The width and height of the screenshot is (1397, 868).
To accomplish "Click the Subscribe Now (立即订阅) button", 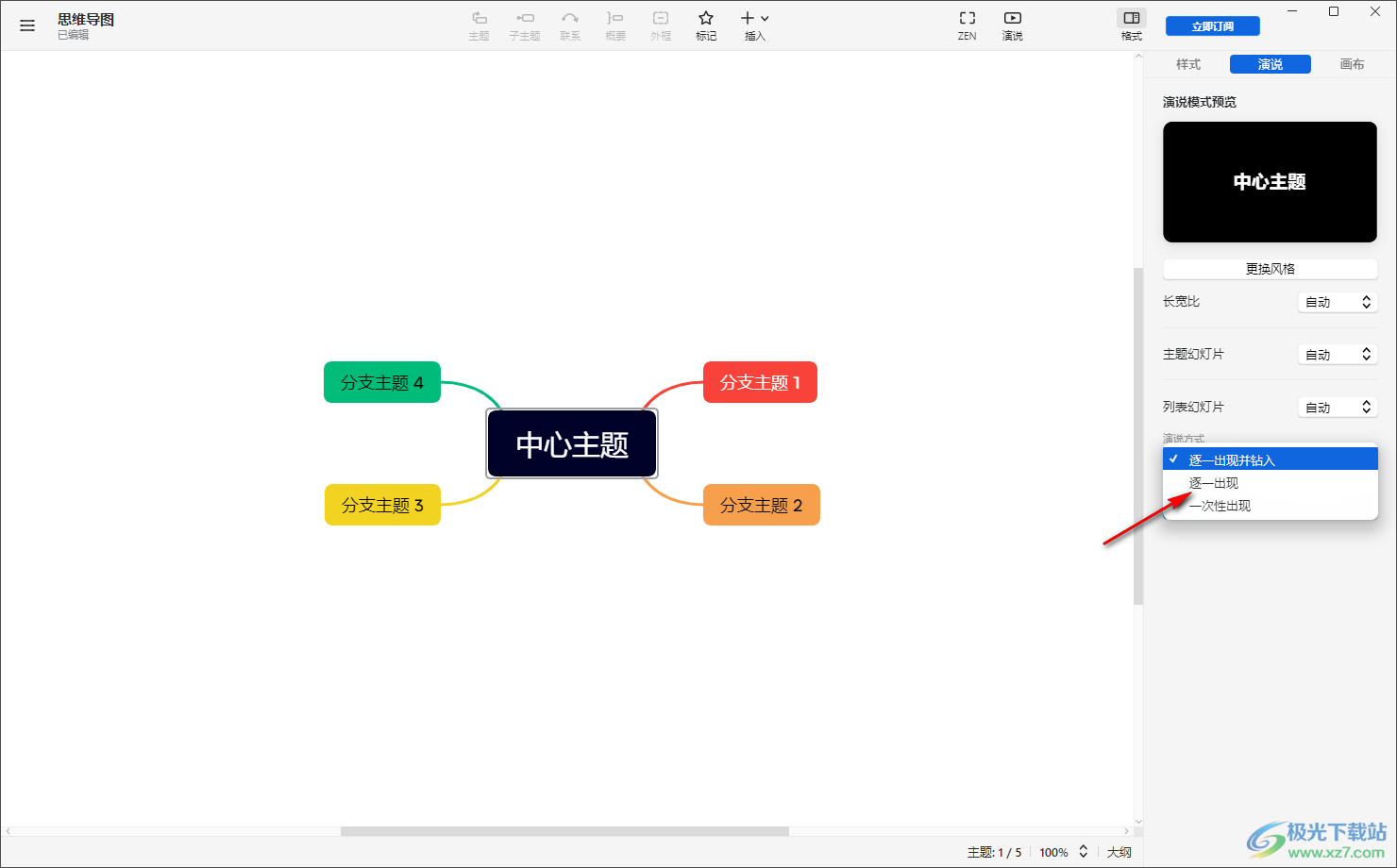I will pos(1213,26).
